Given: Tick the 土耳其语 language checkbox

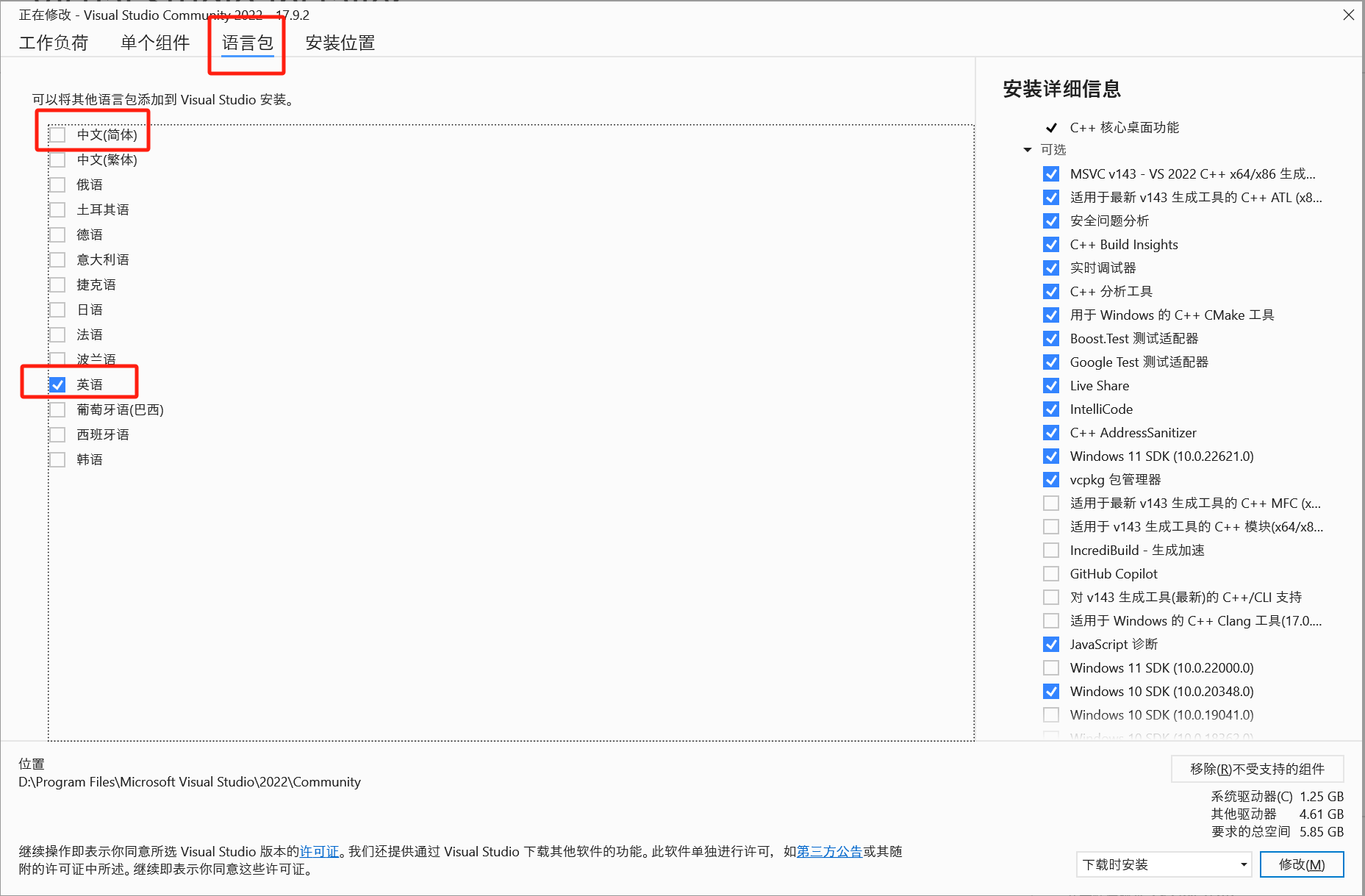Looking at the screenshot, I should (x=57, y=209).
